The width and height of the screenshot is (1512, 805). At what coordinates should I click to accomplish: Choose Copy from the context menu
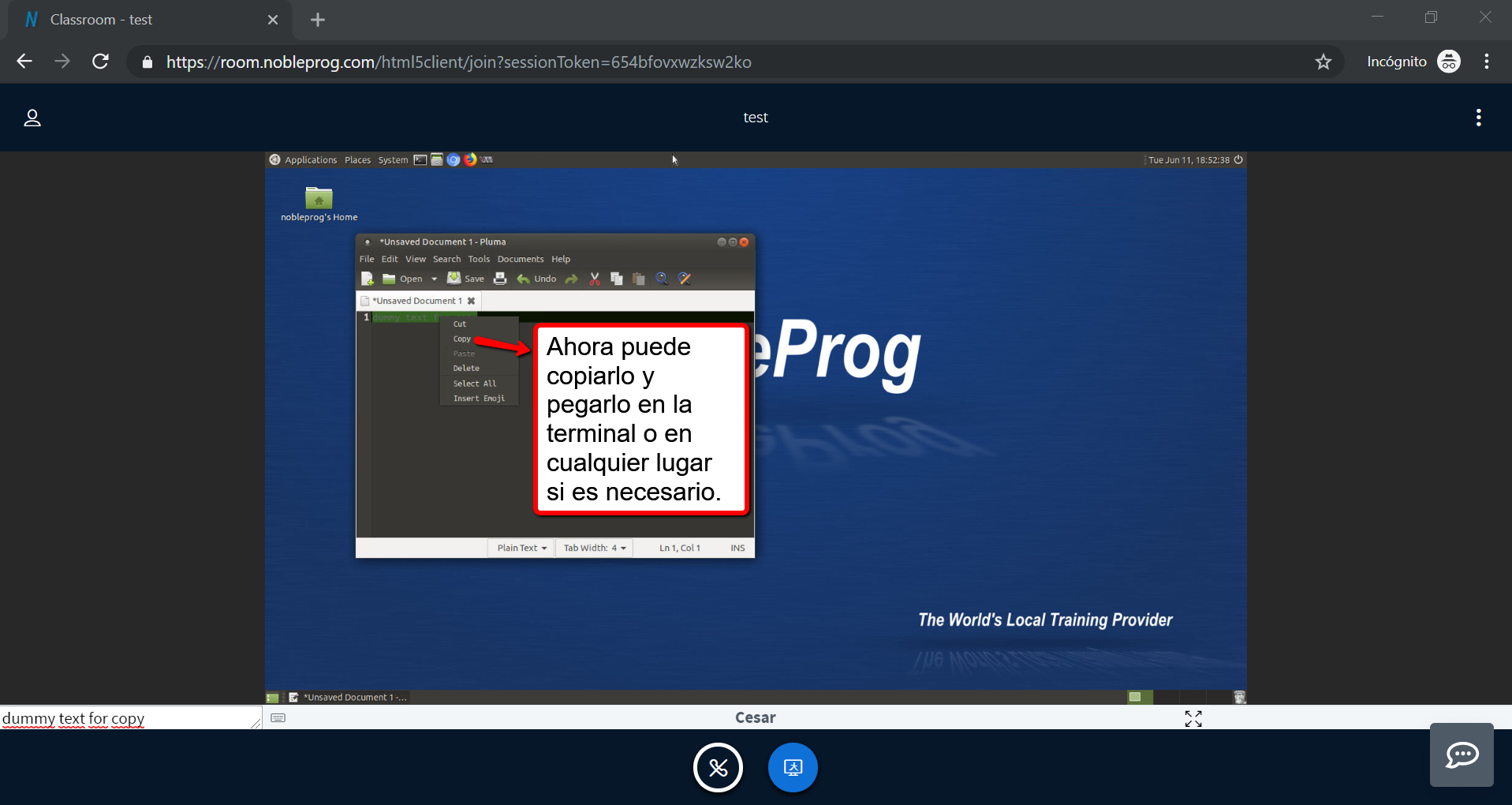(x=462, y=339)
